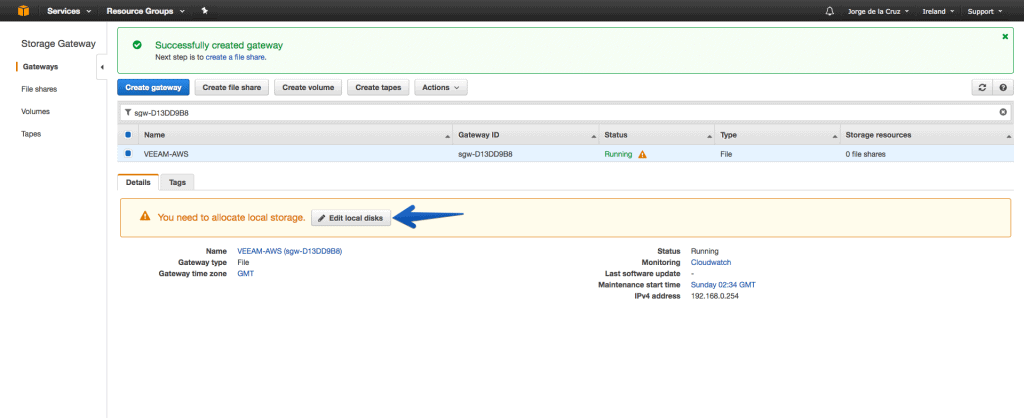
Task: Select the VEEAM-AWS name cell
Action: pos(166,155)
